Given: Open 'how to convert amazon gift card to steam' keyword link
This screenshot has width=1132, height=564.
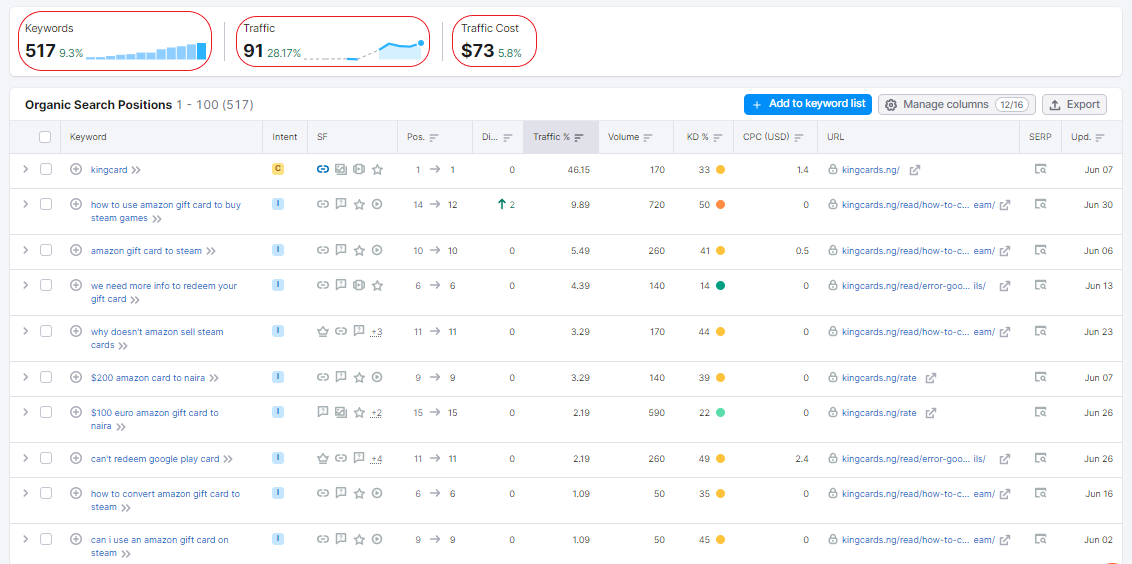Looking at the screenshot, I should click(165, 494).
